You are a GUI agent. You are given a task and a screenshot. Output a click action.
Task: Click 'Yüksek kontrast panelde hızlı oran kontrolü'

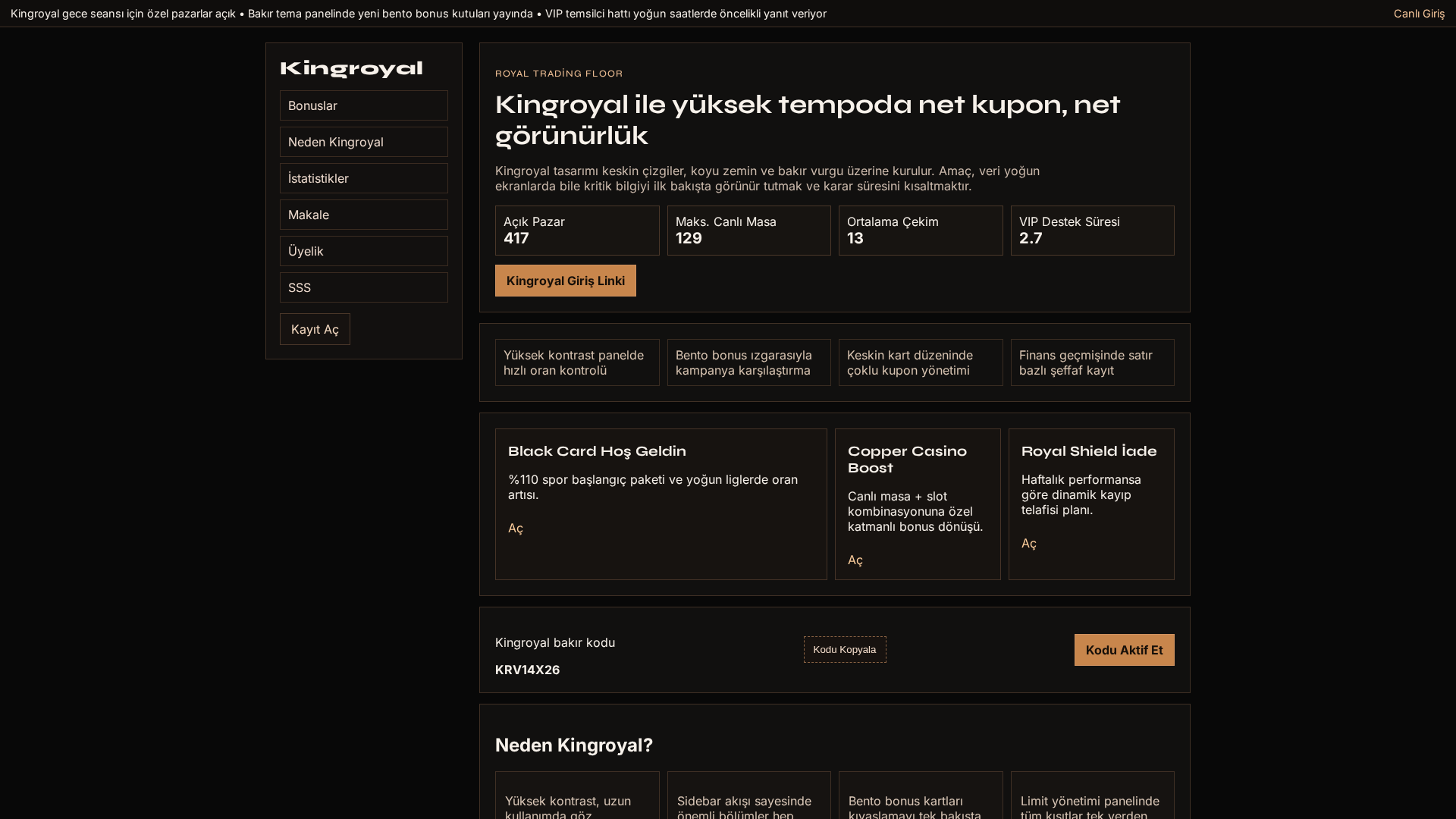point(577,362)
